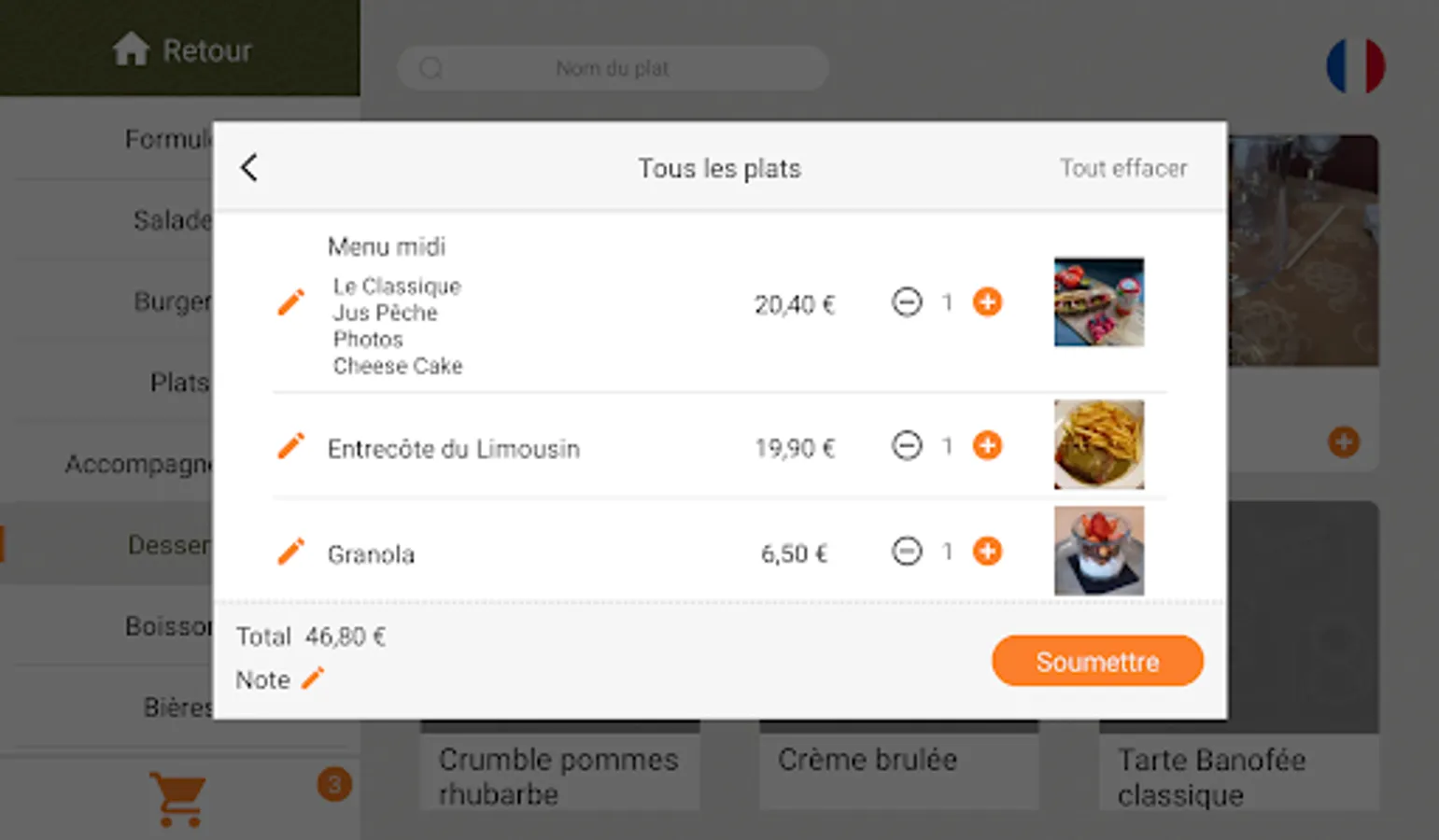This screenshot has width=1439, height=840.
Task: Select the Bières category
Action: point(177,707)
